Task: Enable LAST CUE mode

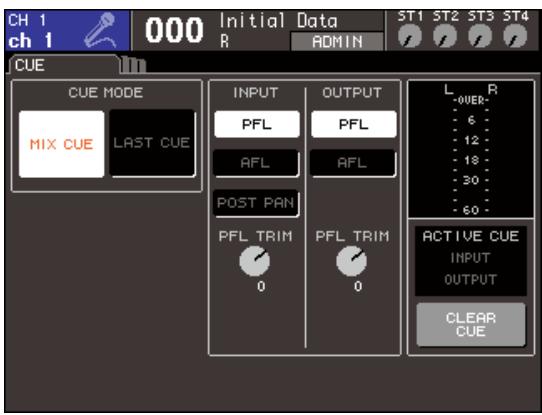Action: (152, 143)
